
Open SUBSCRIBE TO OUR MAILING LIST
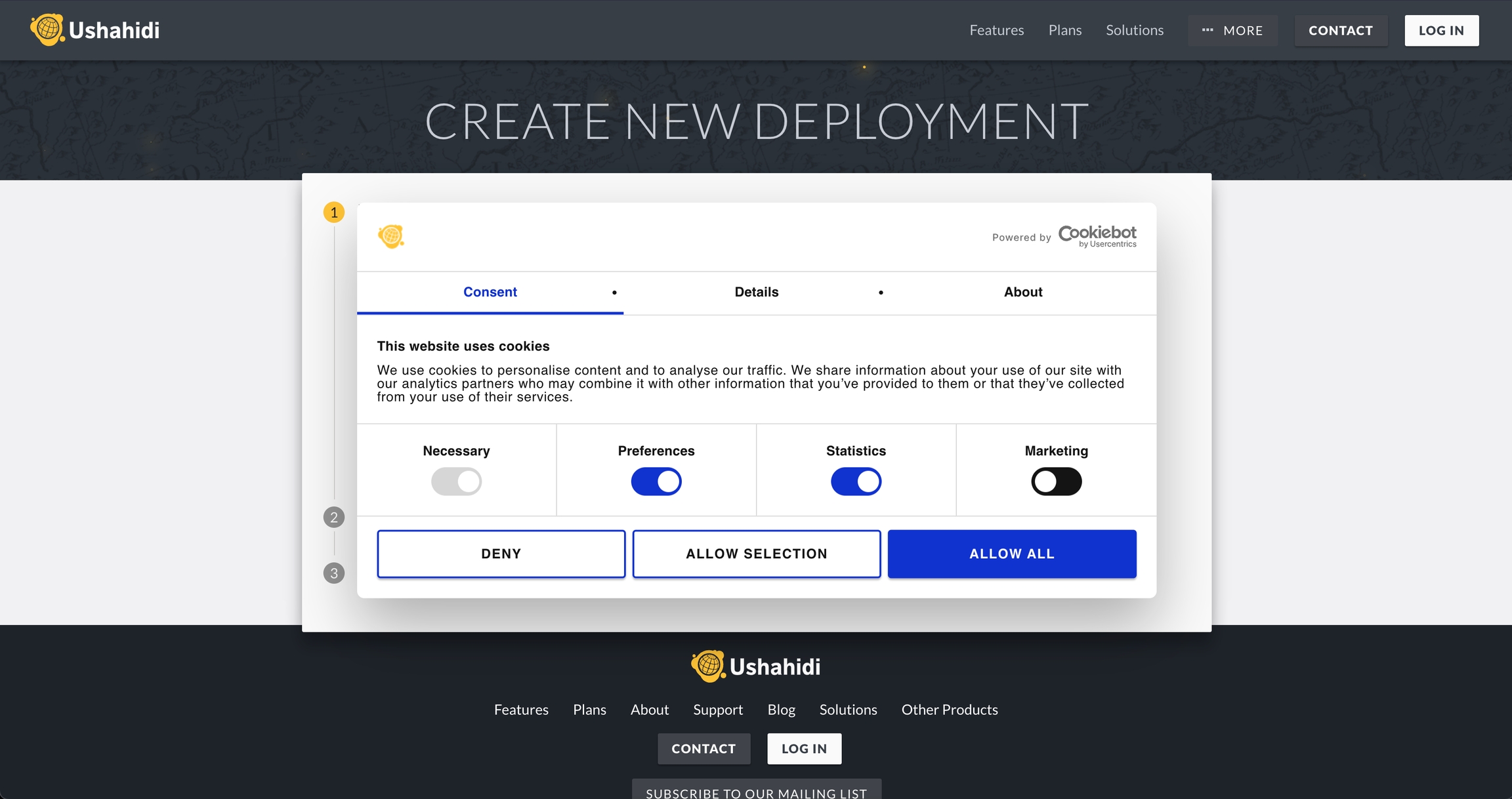pos(756,792)
